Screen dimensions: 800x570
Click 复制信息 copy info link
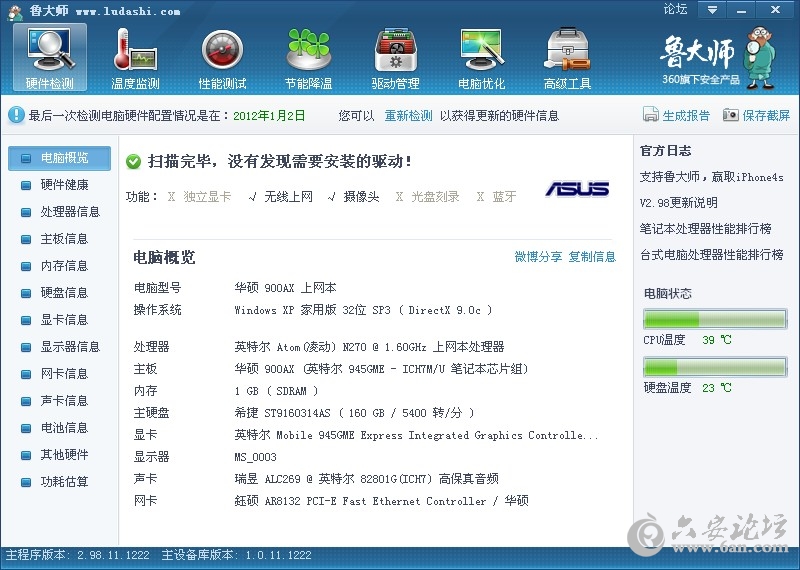(592, 257)
